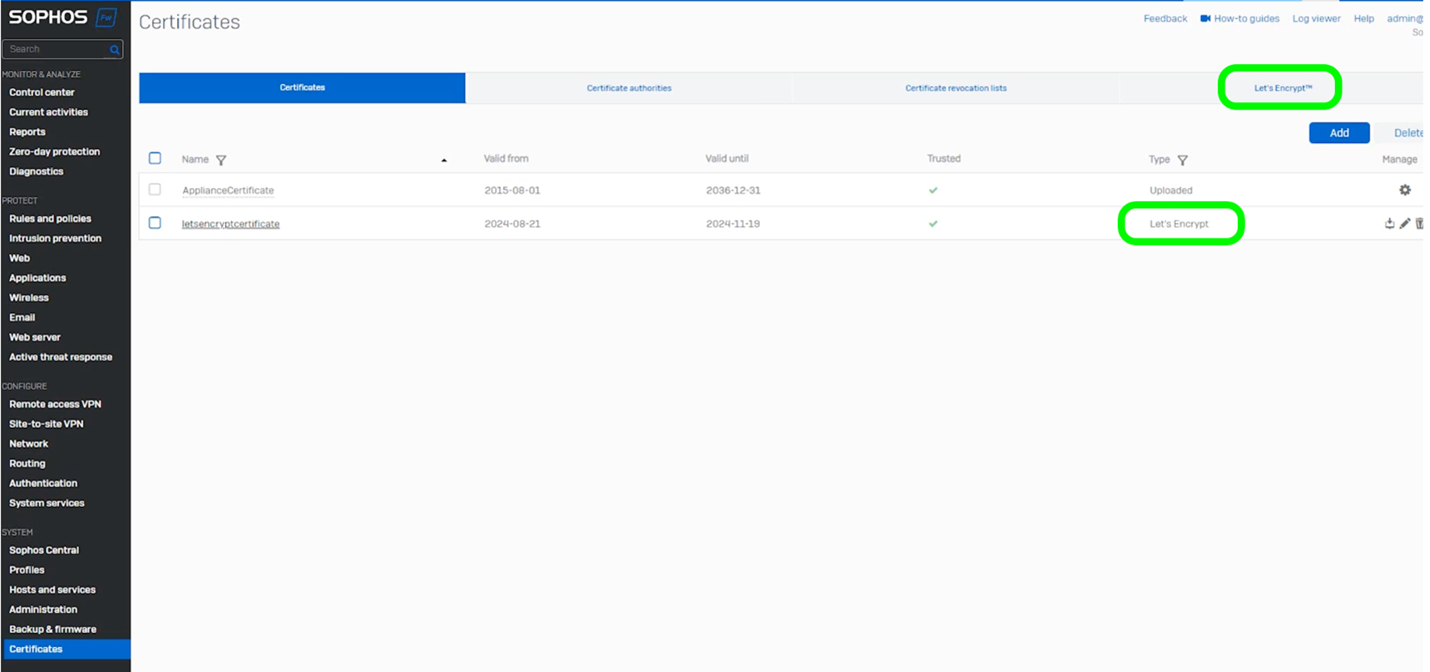Click the video camera icon beside How-to guides
The width and height of the screenshot is (1430, 672).
click(x=1207, y=17)
